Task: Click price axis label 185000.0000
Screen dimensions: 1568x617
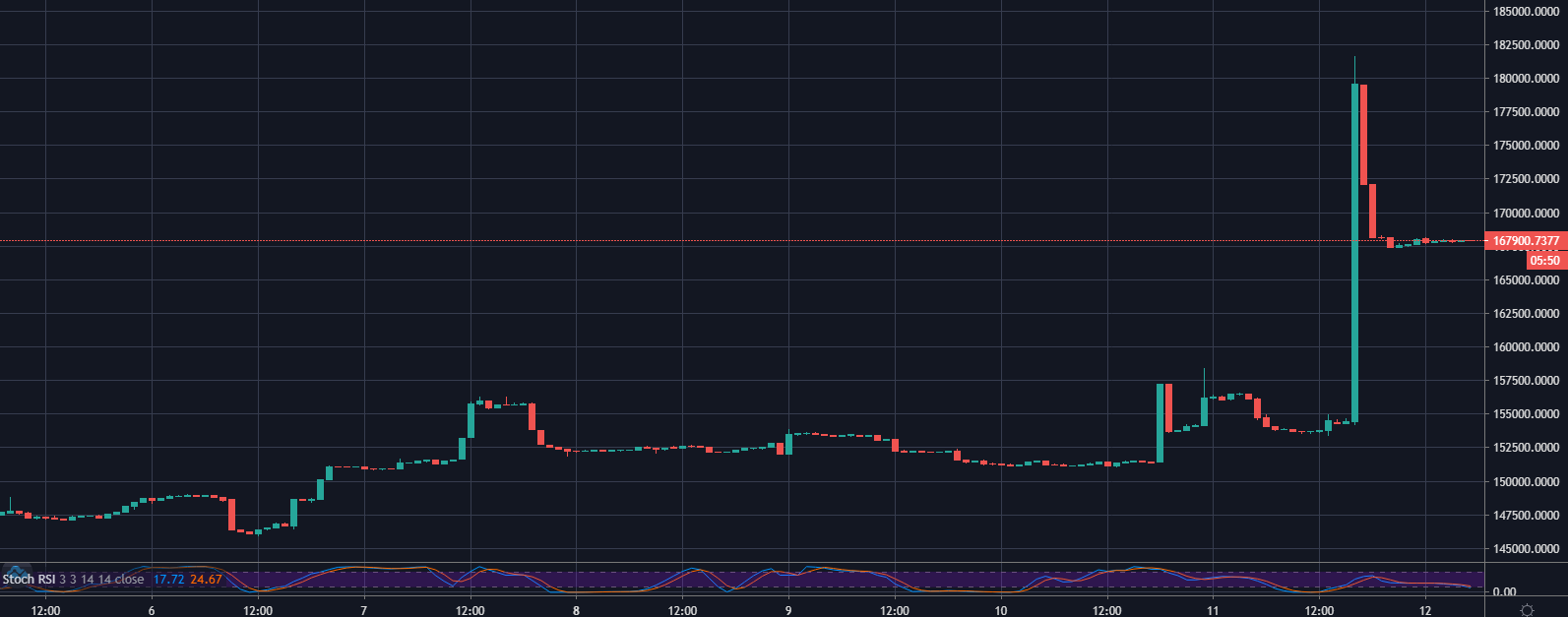Action: tap(1527, 12)
